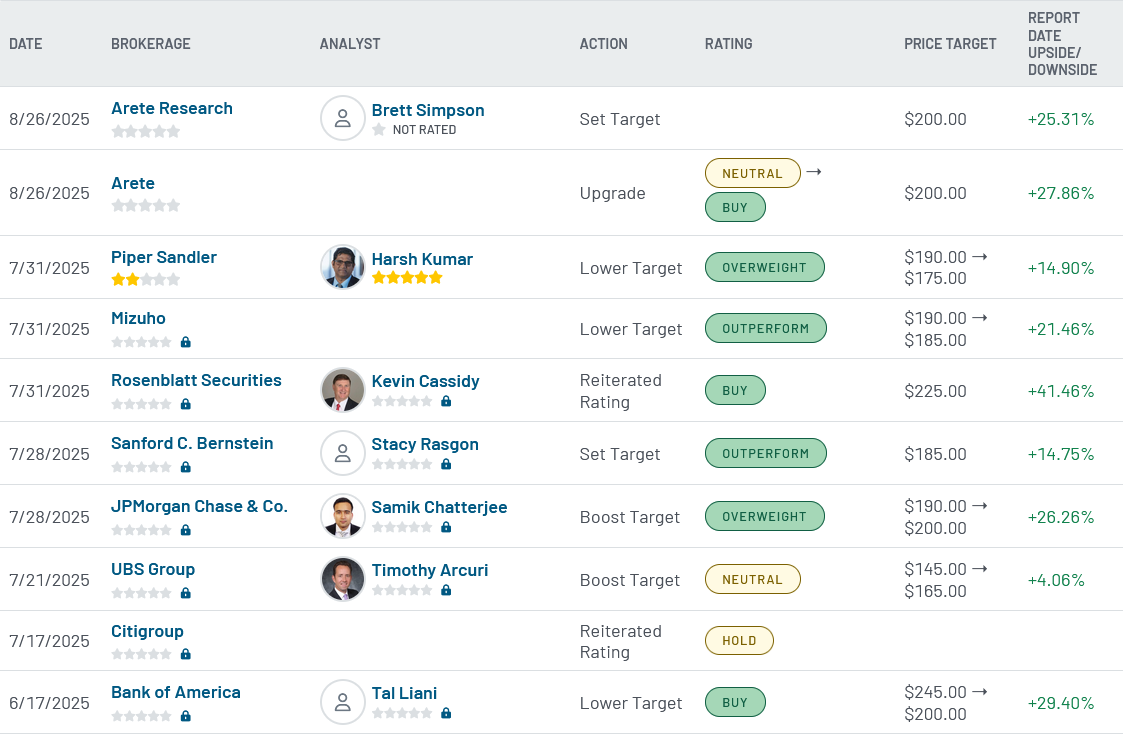The height and width of the screenshot is (740, 1123).
Task: Open Rosenblatt Securities brokerage page
Action: click(x=196, y=380)
